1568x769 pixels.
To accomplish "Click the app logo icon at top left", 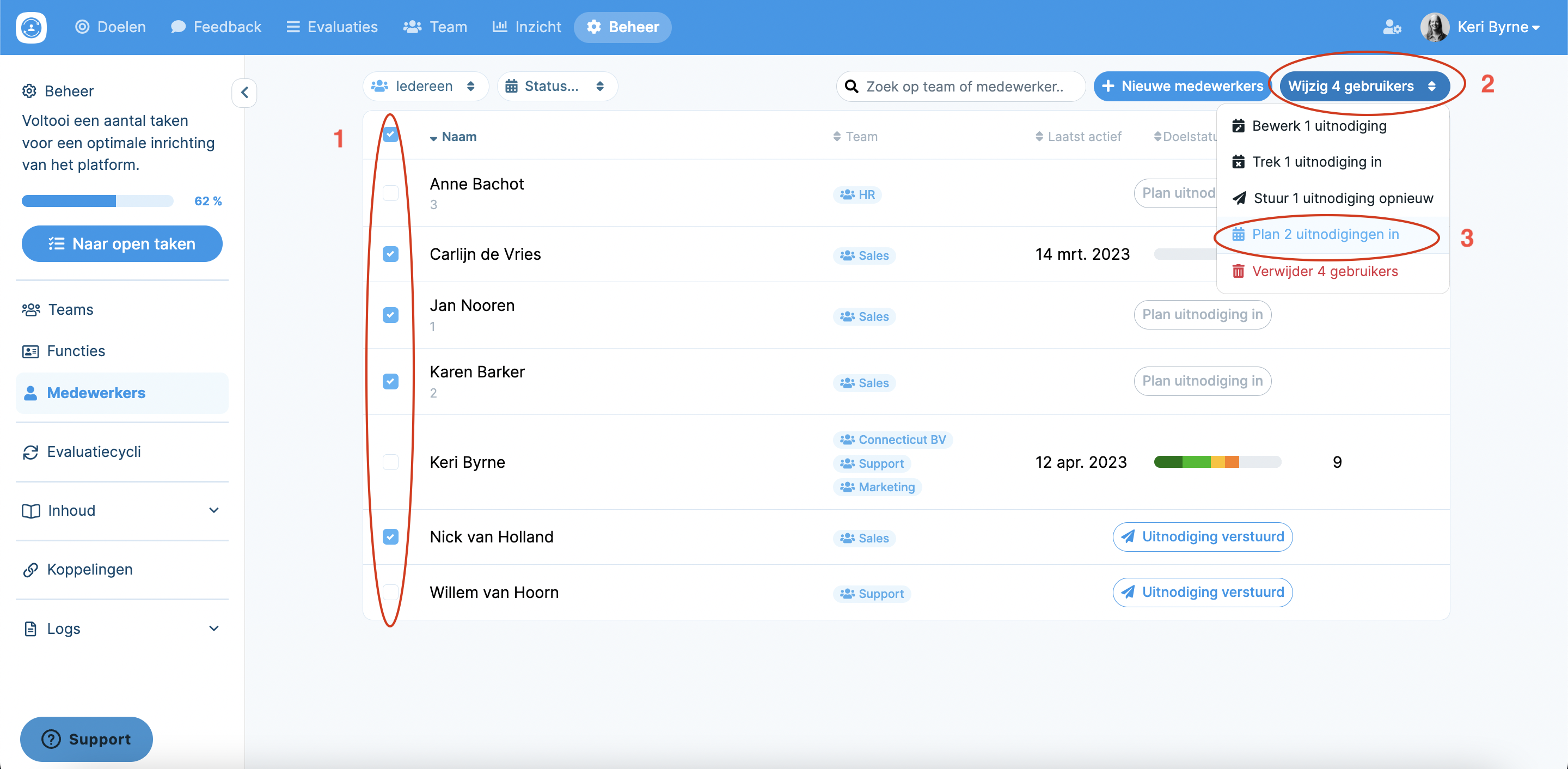I will (x=31, y=27).
